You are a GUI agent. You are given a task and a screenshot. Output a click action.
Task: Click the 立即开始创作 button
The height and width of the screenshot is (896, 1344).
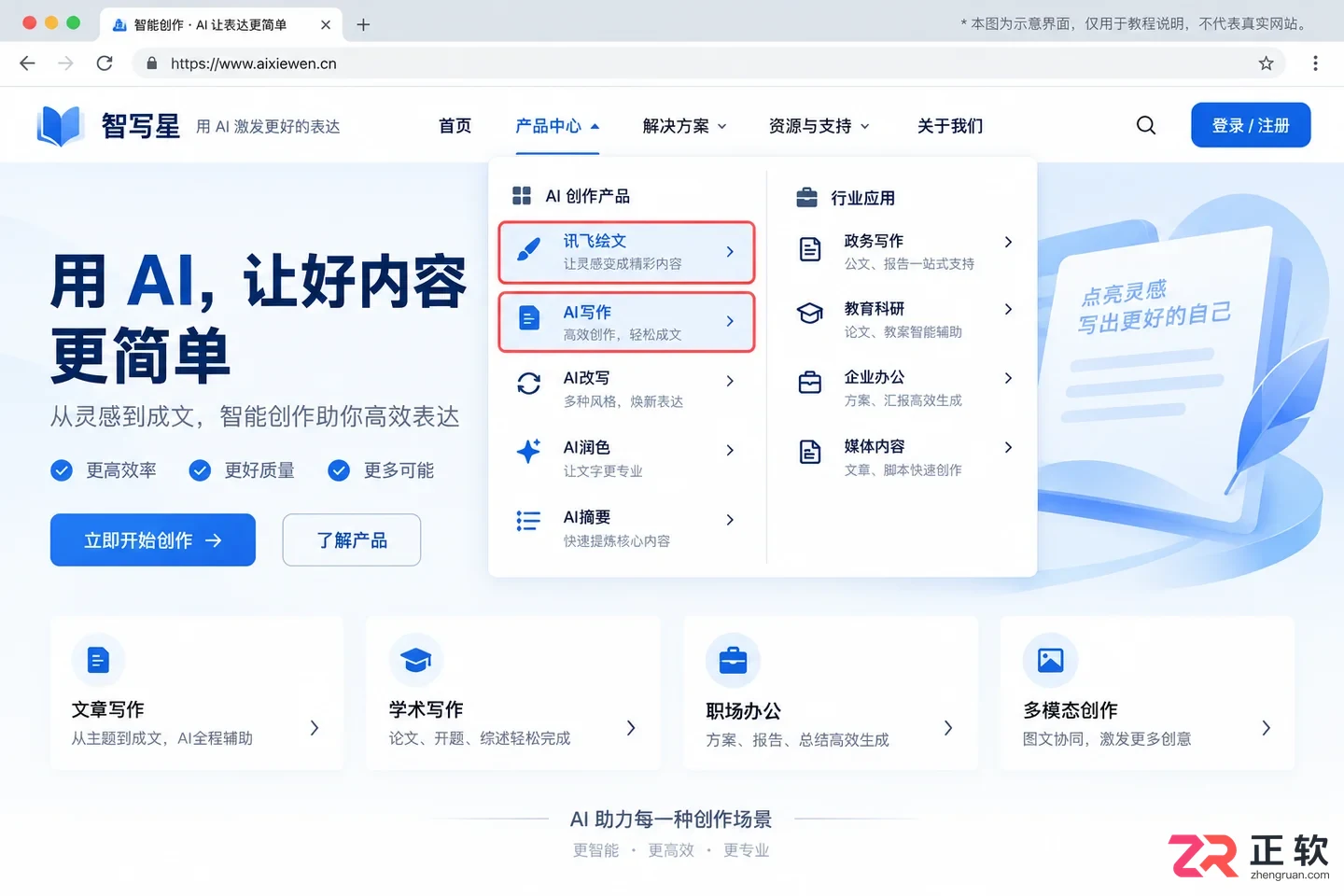pyautogui.click(x=153, y=539)
